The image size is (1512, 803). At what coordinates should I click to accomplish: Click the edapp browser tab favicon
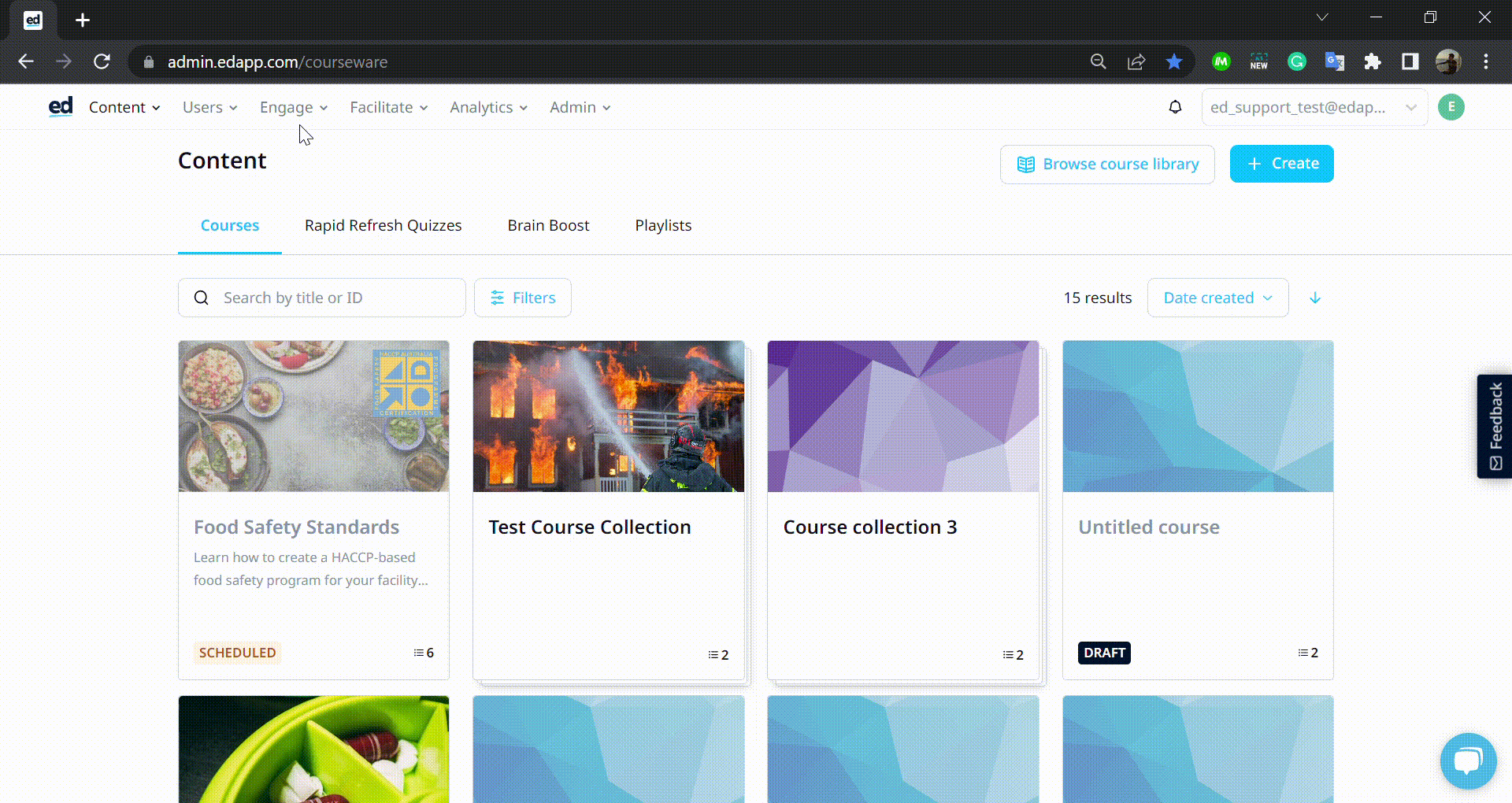(x=33, y=20)
